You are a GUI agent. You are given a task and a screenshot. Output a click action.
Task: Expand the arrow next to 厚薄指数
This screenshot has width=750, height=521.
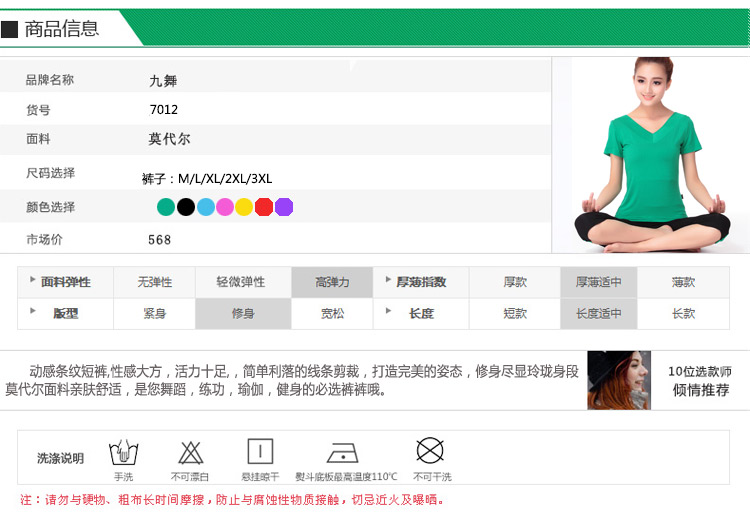(x=387, y=282)
